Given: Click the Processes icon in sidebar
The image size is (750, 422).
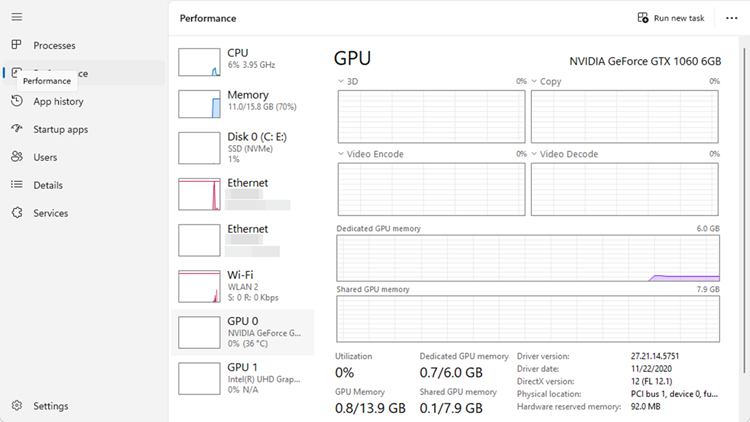Looking at the screenshot, I should (x=17, y=45).
